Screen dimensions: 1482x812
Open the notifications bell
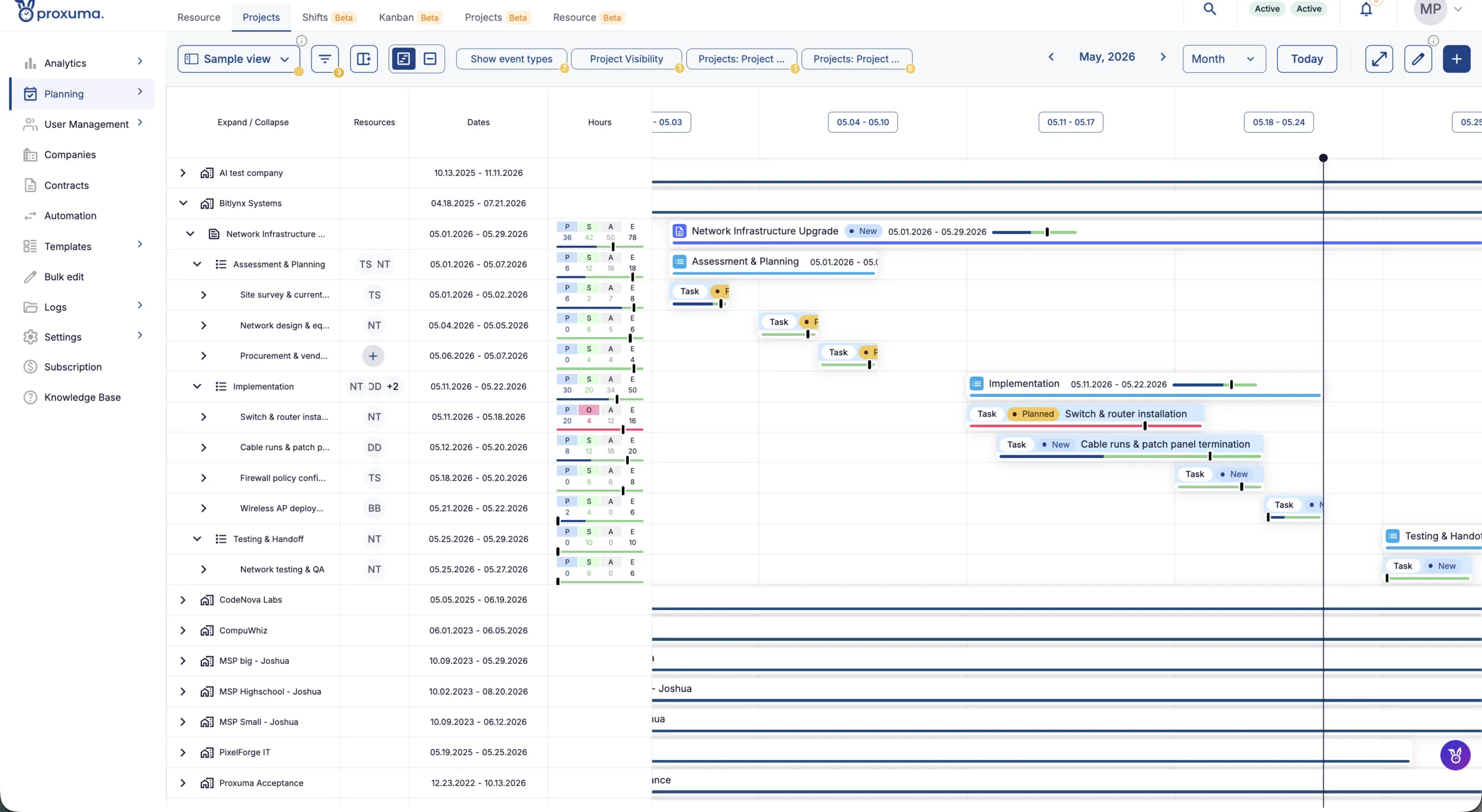pos(1366,9)
